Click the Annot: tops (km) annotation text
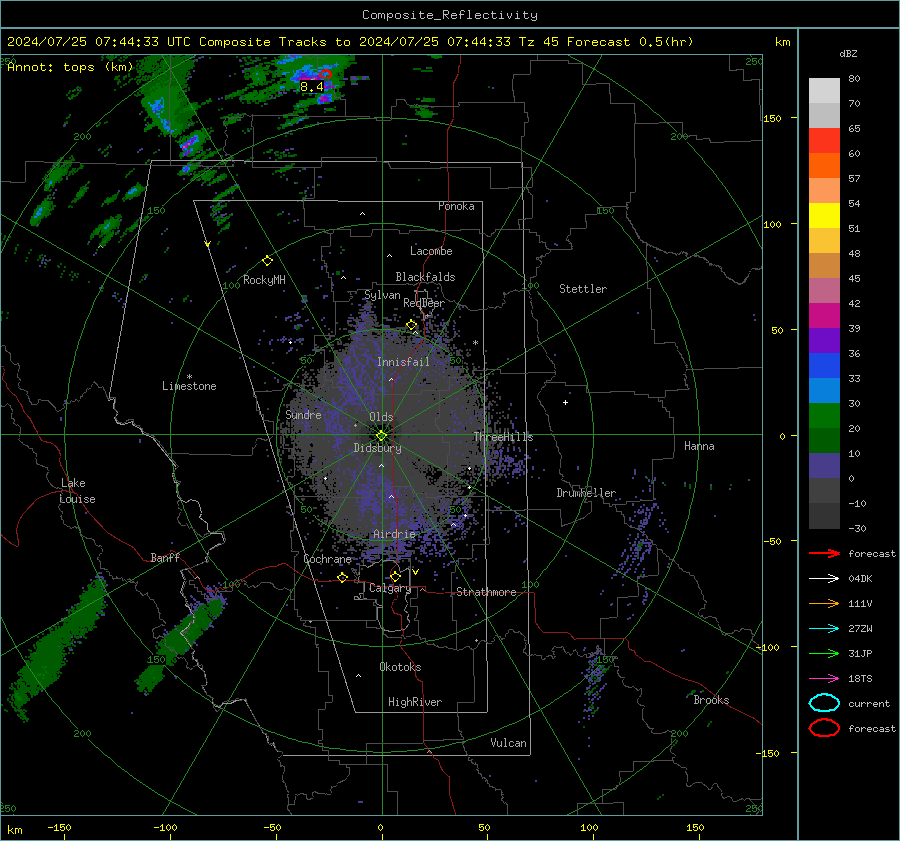The height and width of the screenshot is (841, 900). tap(70, 67)
